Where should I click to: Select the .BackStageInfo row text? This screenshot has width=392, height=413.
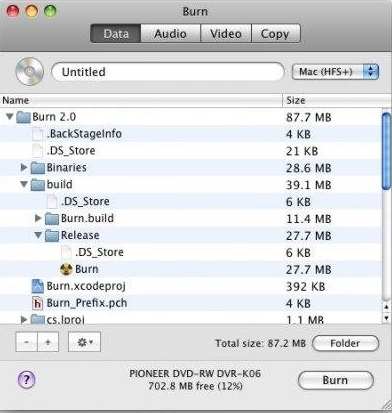pos(84,134)
